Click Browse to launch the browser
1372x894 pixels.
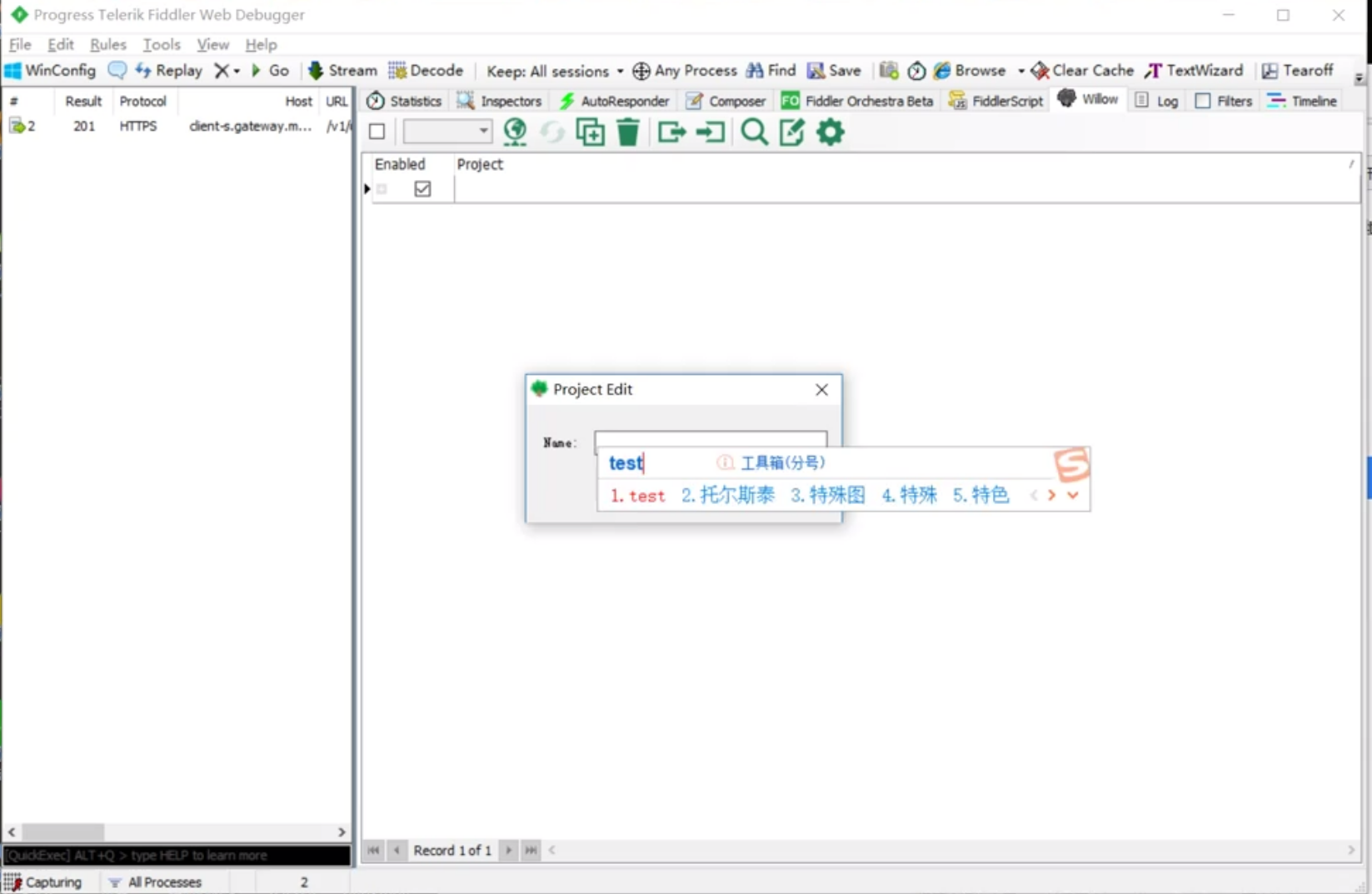point(970,71)
